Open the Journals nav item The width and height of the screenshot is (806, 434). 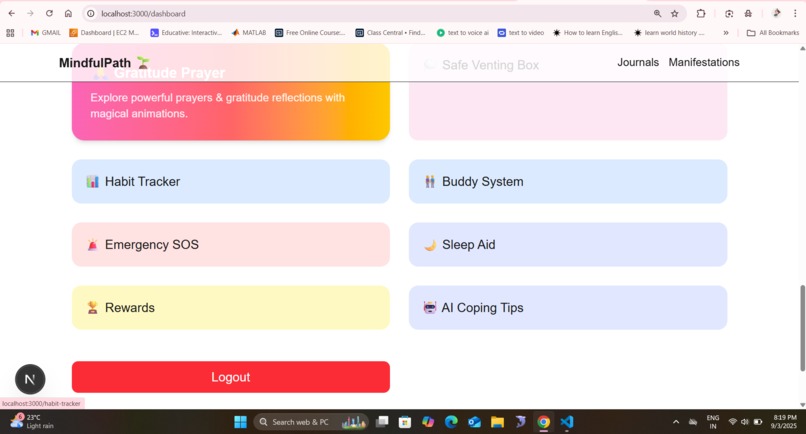click(x=638, y=62)
